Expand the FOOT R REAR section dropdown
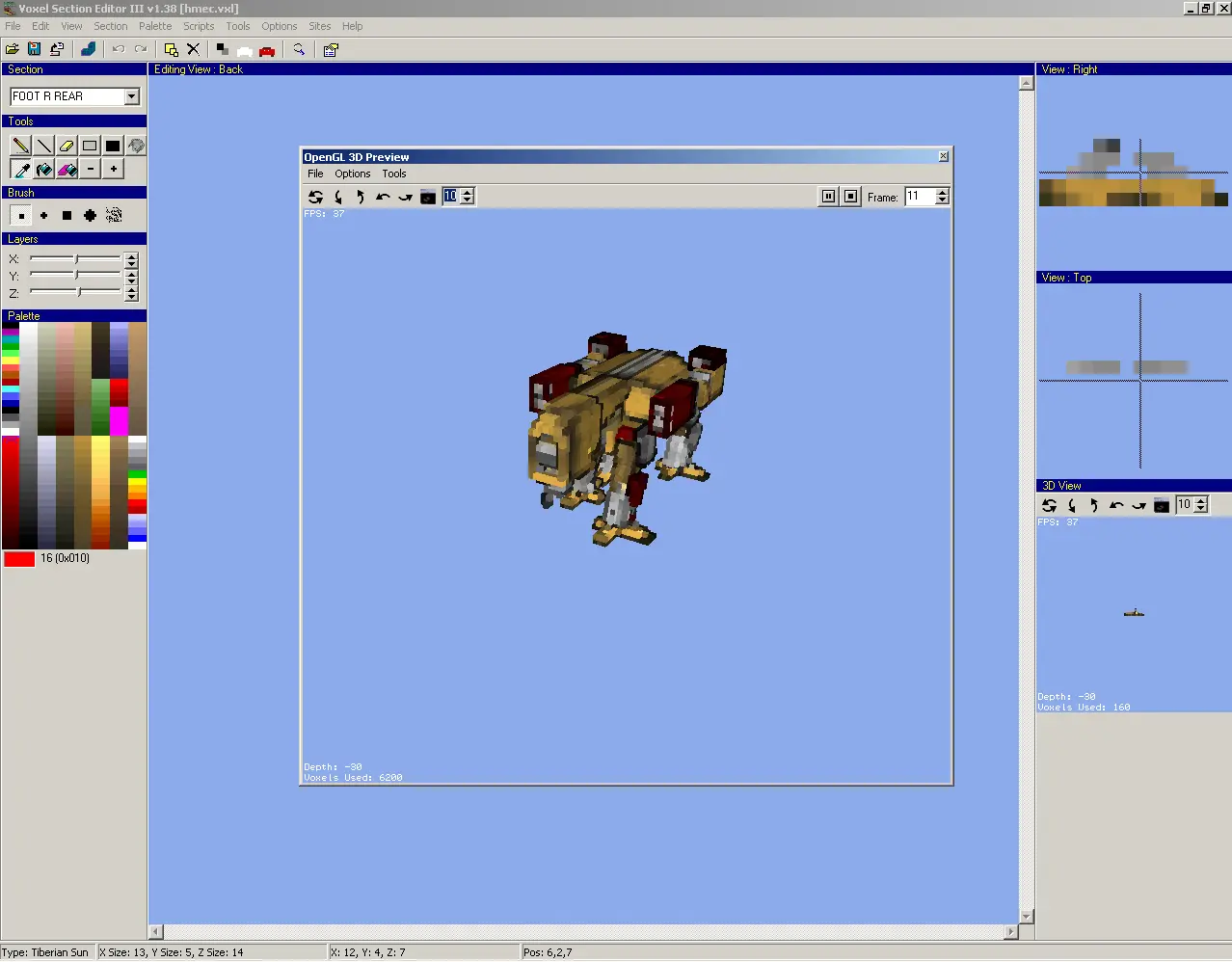Viewport: 1232px width, 962px height. 131,96
